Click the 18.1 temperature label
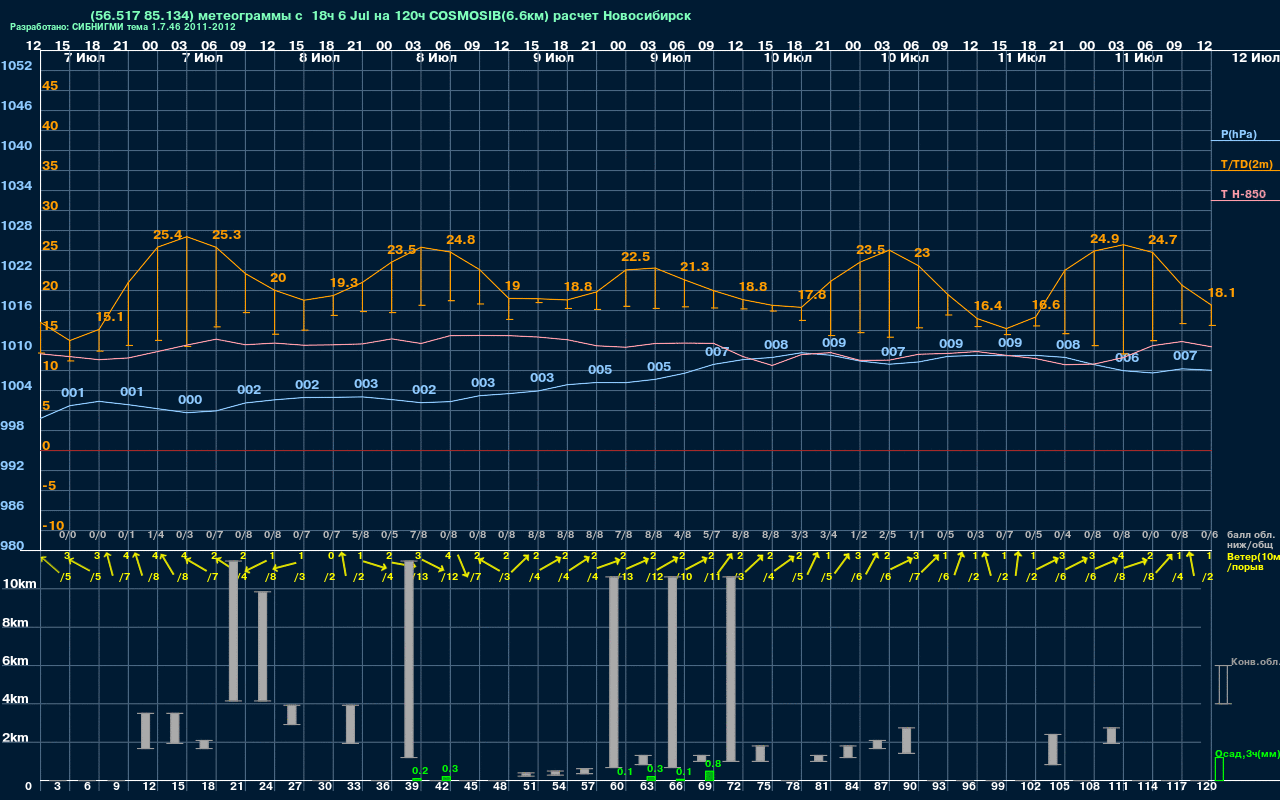This screenshot has height=800, width=1280. [x=1222, y=293]
